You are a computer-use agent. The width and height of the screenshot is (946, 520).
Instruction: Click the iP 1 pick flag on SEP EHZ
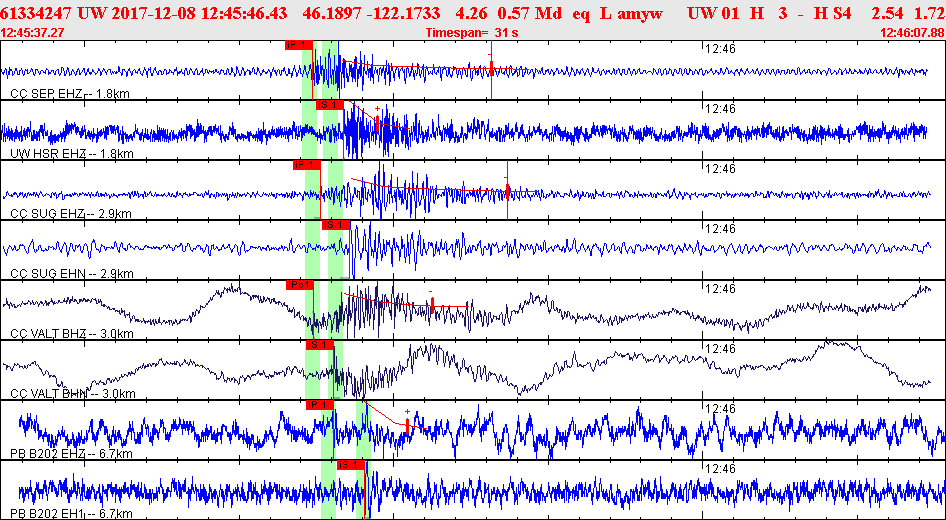(x=299, y=44)
